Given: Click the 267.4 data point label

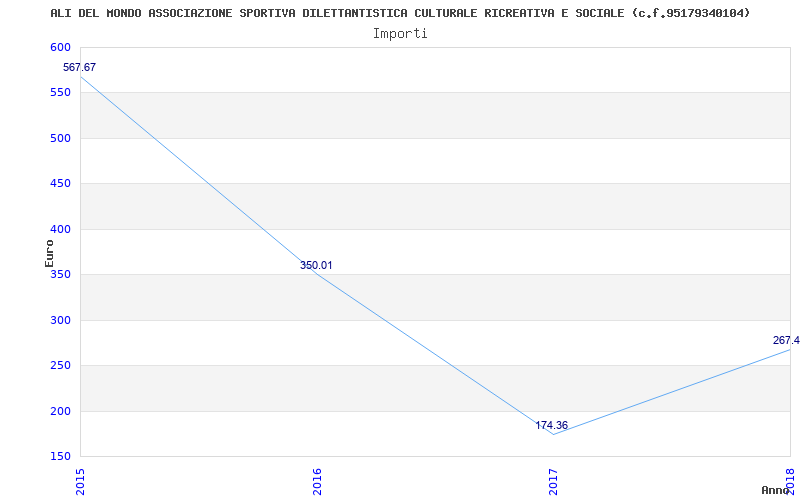Looking at the screenshot, I should (x=786, y=340).
